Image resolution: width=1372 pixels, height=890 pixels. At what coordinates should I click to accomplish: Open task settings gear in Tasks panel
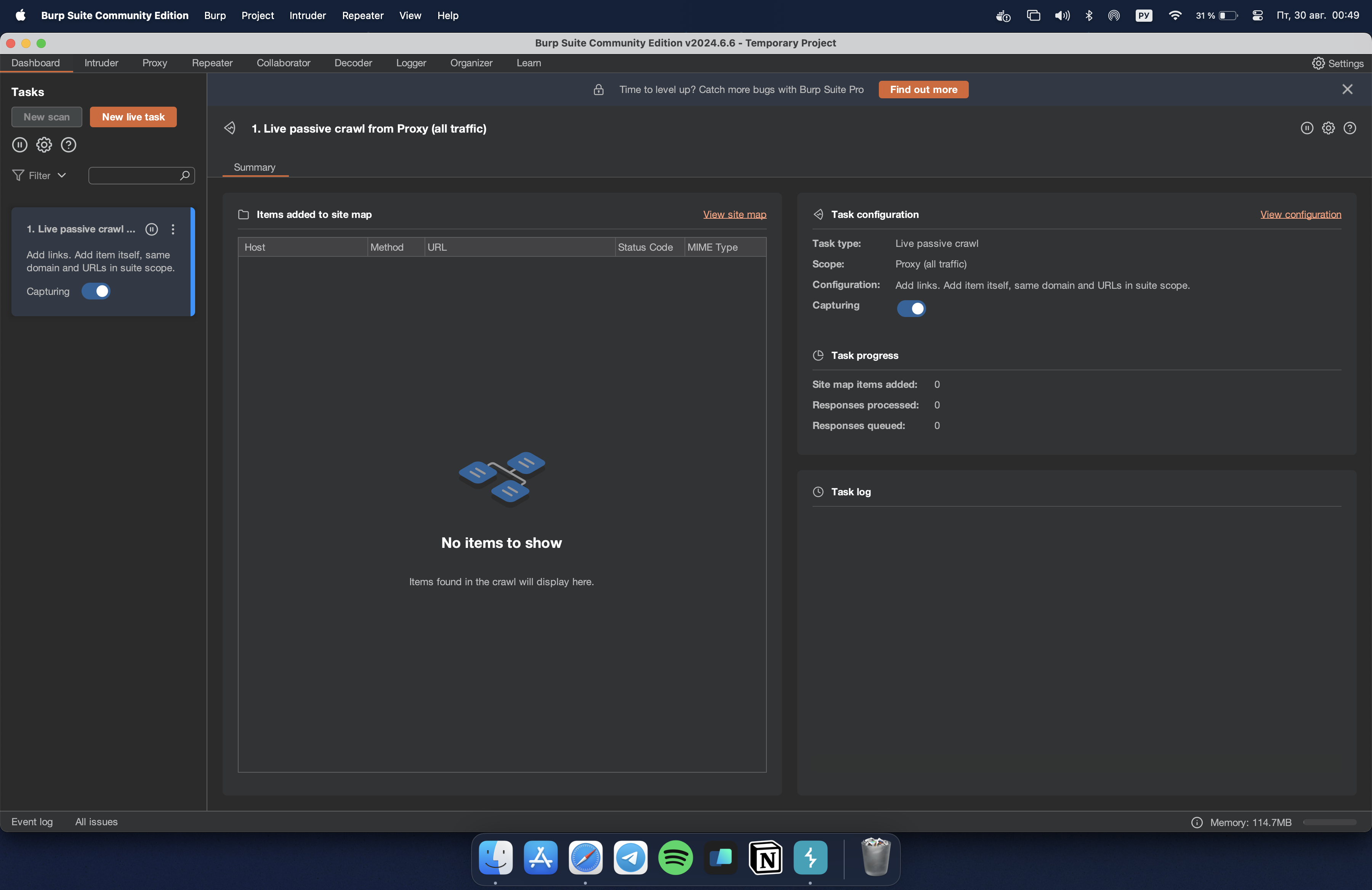[44, 145]
